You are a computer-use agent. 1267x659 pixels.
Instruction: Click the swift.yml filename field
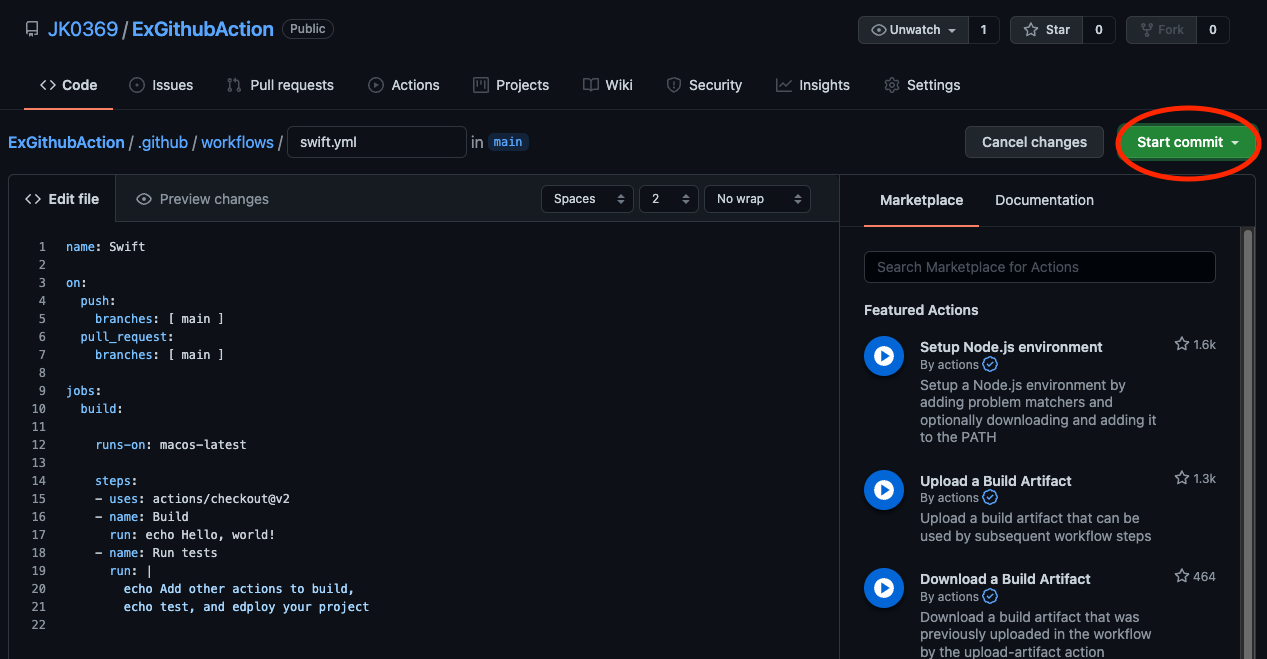377,142
